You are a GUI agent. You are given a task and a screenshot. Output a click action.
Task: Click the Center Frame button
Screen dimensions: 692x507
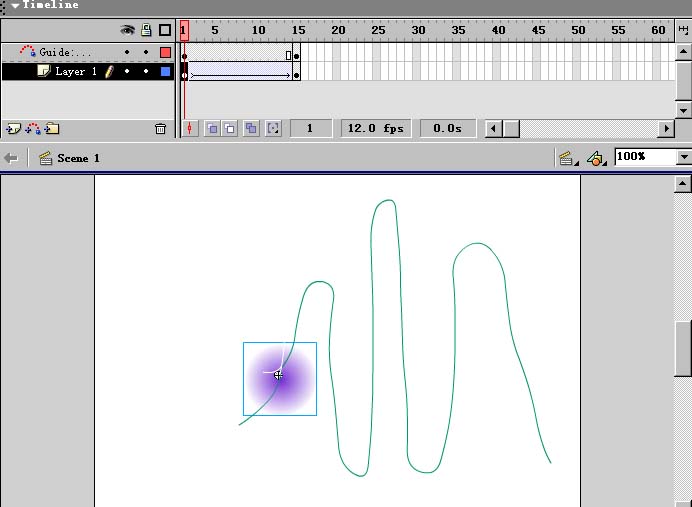pos(190,128)
